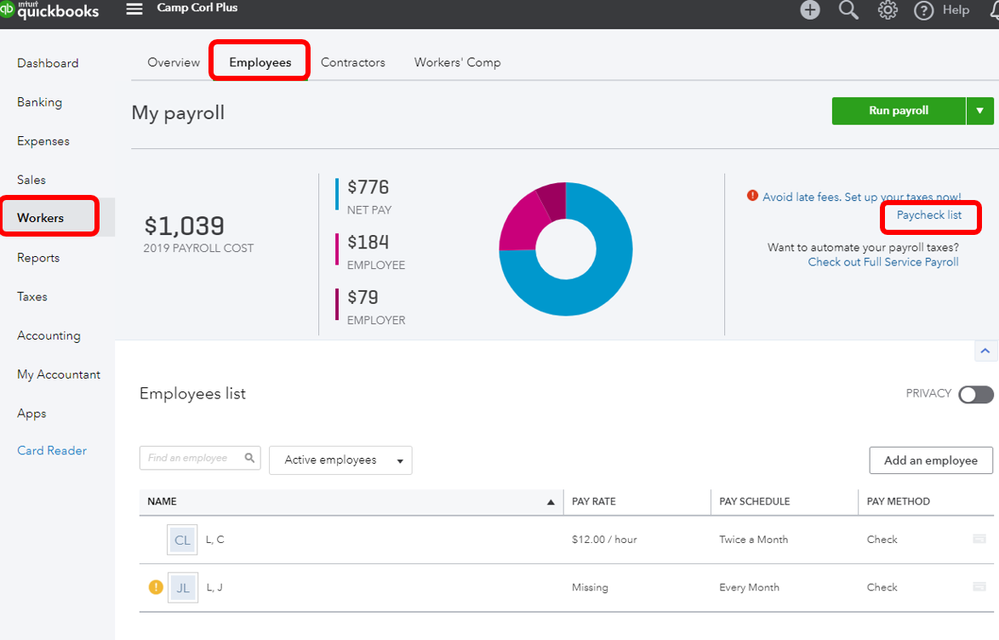Open employee L, J
The image size is (999, 640).
click(214, 587)
